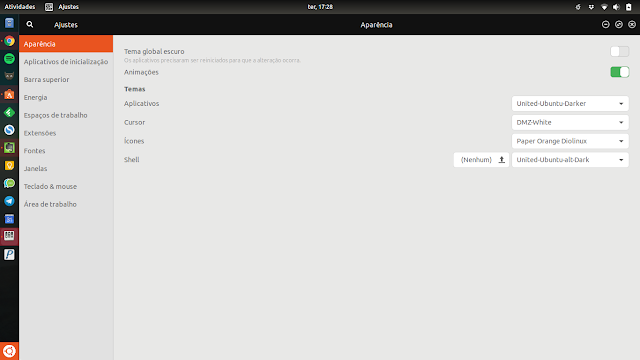640x360 pixels.
Task: Click the Cursor row label
Action: point(134,122)
